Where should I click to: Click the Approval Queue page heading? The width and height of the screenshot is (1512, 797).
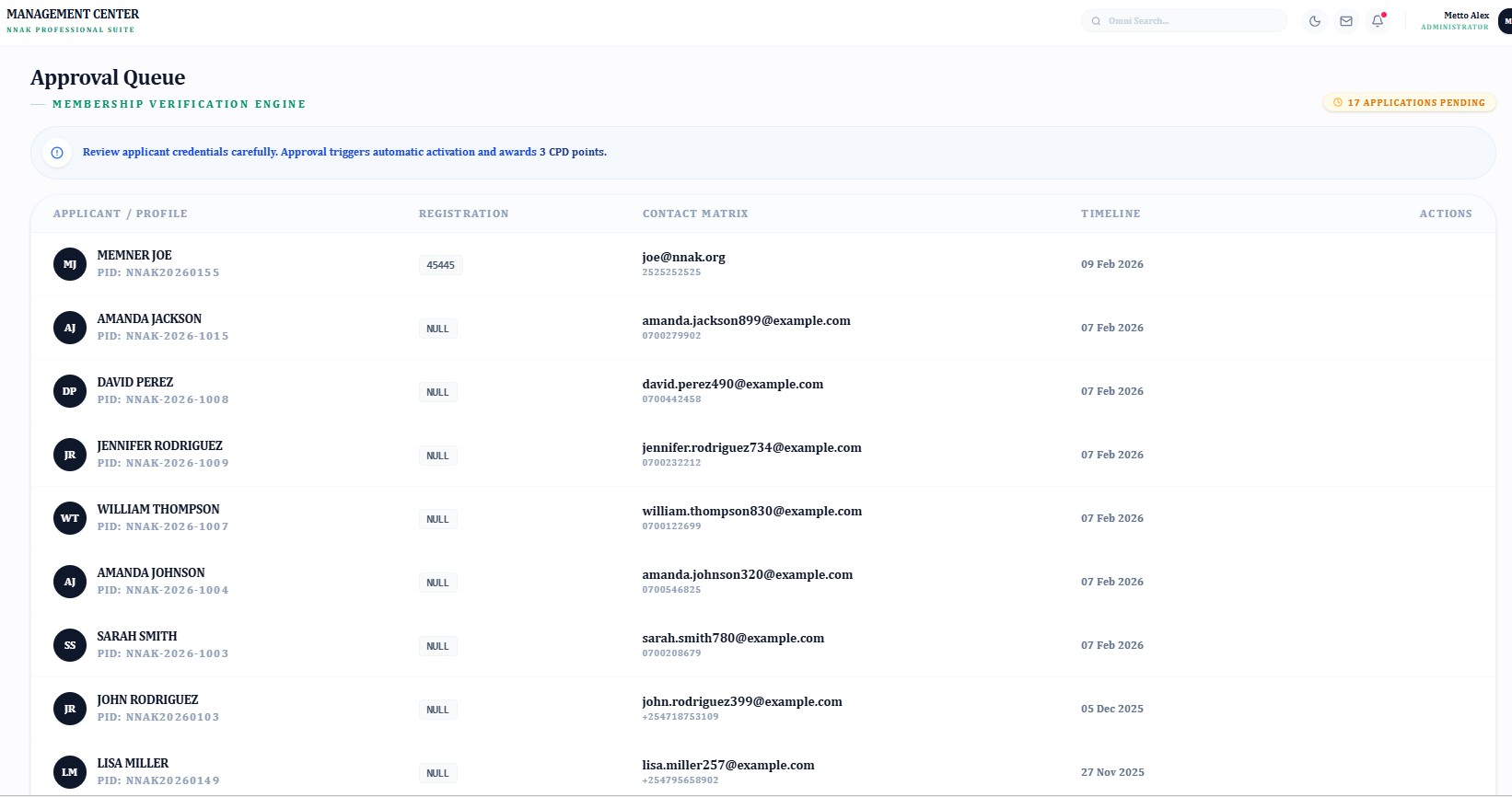[x=108, y=77]
